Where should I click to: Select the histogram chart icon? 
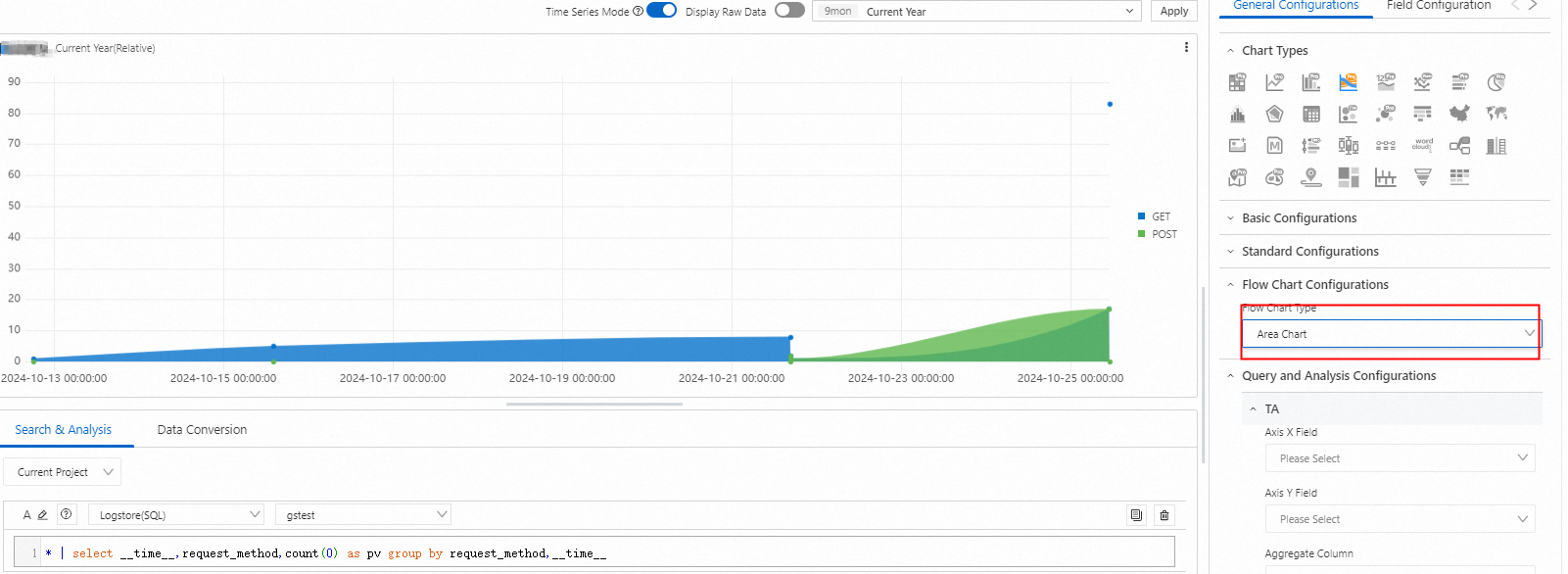tap(1238, 115)
